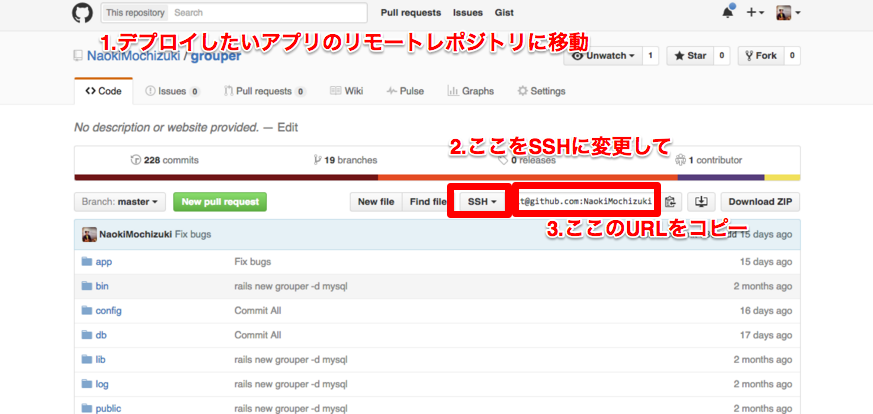The width and height of the screenshot is (873, 414).
Task: Click the Download ZIP button
Action: pyautogui.click(x=761, y=202)
